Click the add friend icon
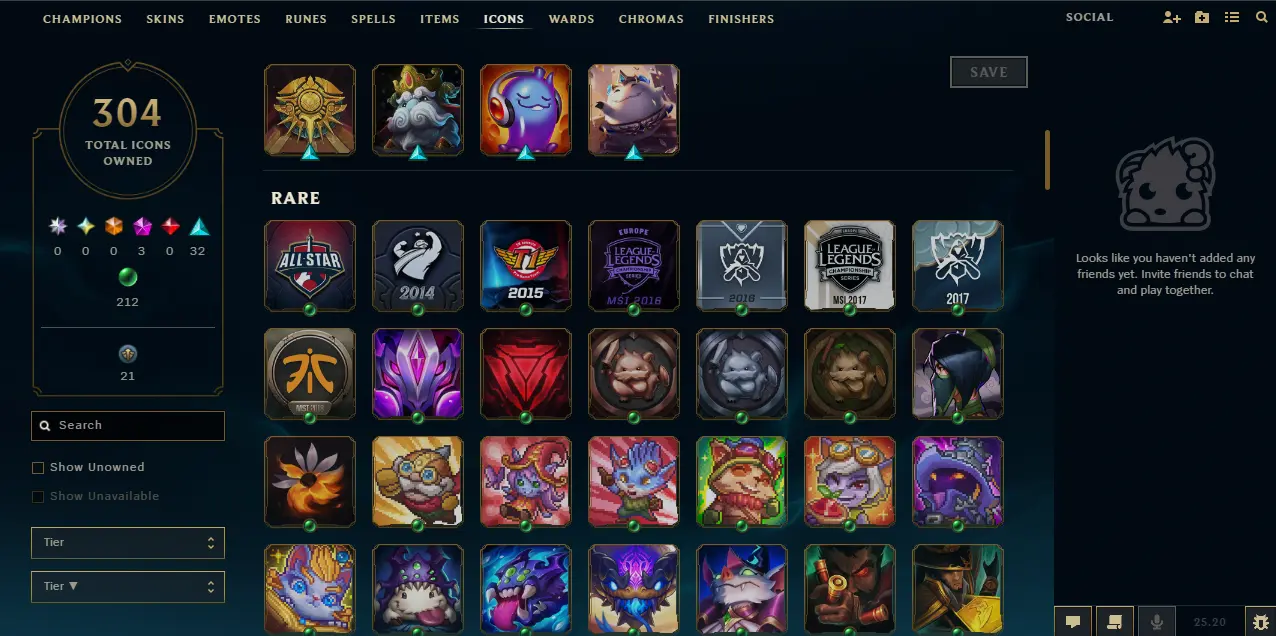 pyautogui.click(x=1172, y=18)
